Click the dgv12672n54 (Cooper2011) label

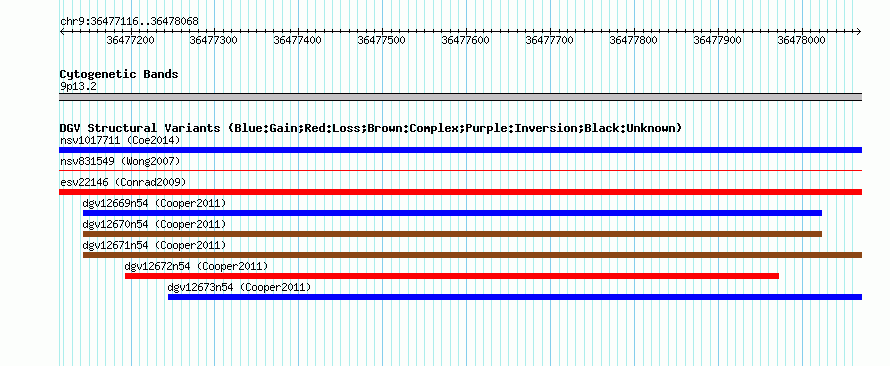tap(196, 266)
